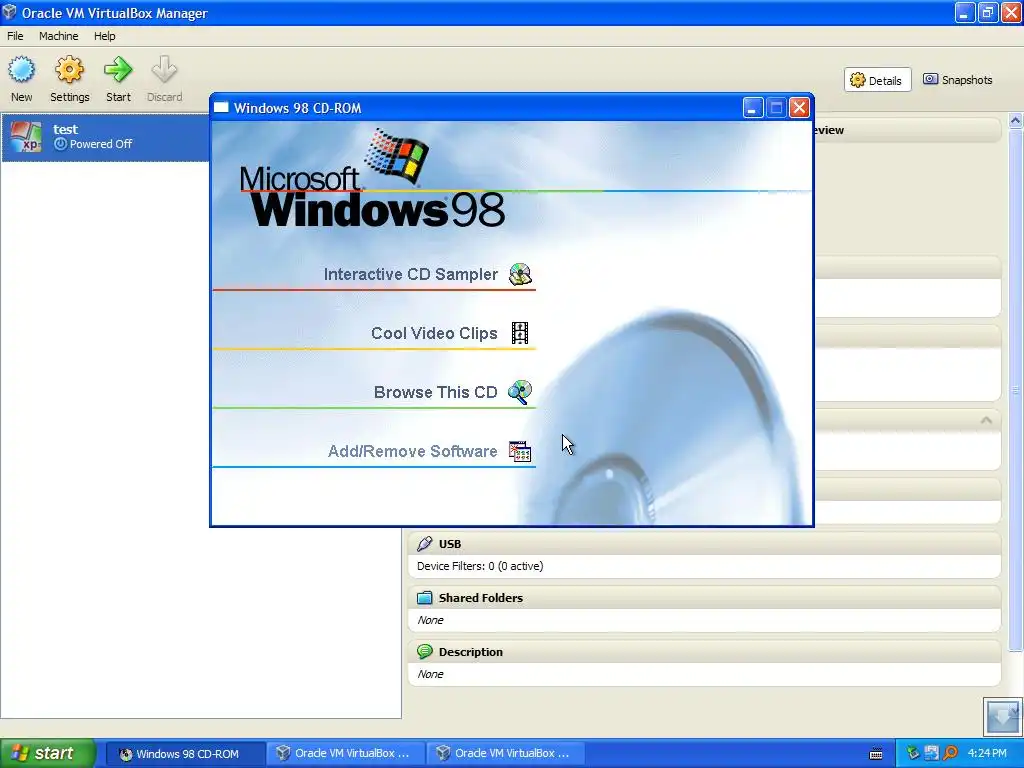Close the Windows 98 CD-ROM window

coord(799,108)
